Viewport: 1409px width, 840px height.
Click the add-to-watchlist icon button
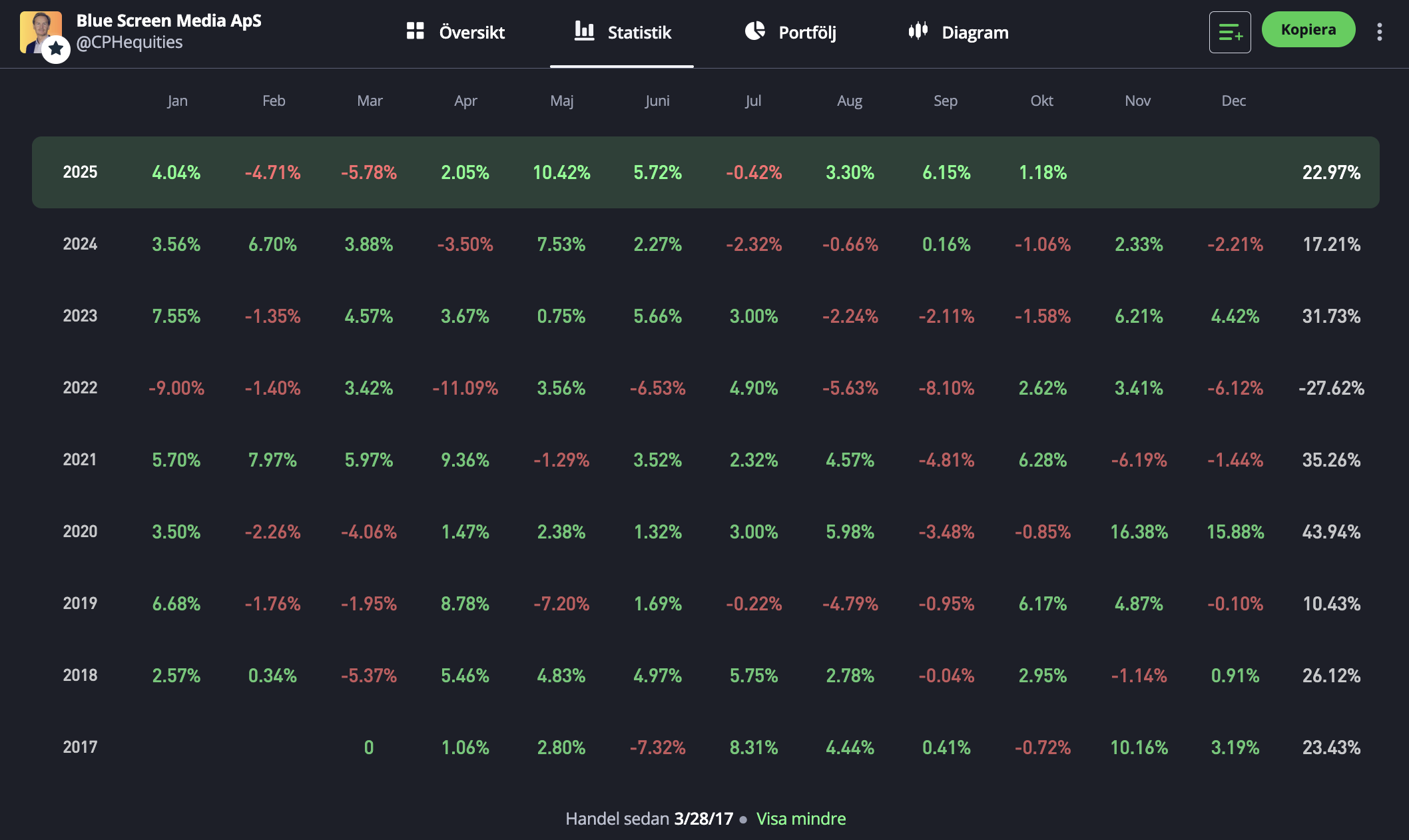click(1229, 32)
